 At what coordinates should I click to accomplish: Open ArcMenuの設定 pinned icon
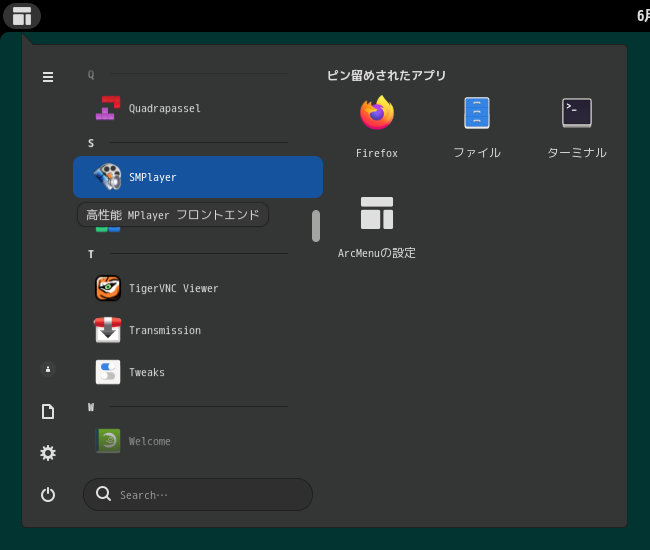[377, 213]
